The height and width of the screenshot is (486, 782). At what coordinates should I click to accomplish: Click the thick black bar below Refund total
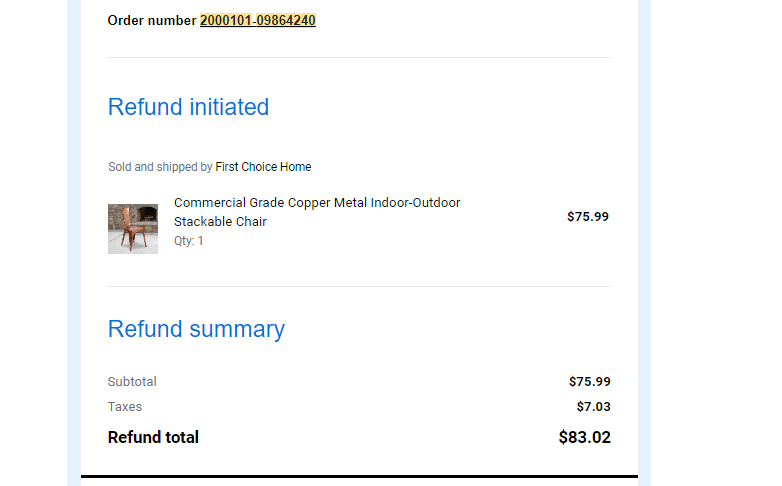[360, 477]
